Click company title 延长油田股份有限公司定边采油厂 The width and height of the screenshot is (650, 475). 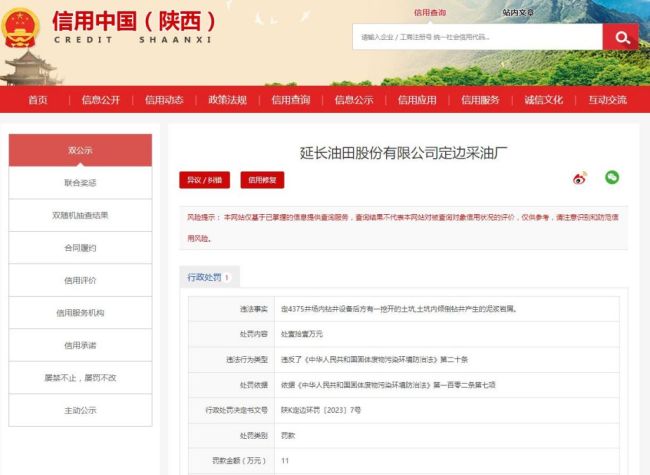(403, 153)
